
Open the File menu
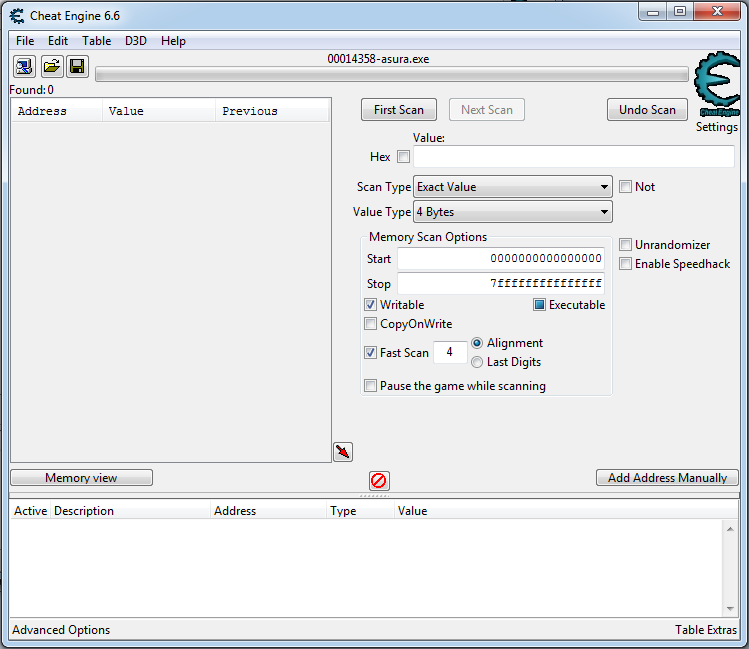[25, 41]
